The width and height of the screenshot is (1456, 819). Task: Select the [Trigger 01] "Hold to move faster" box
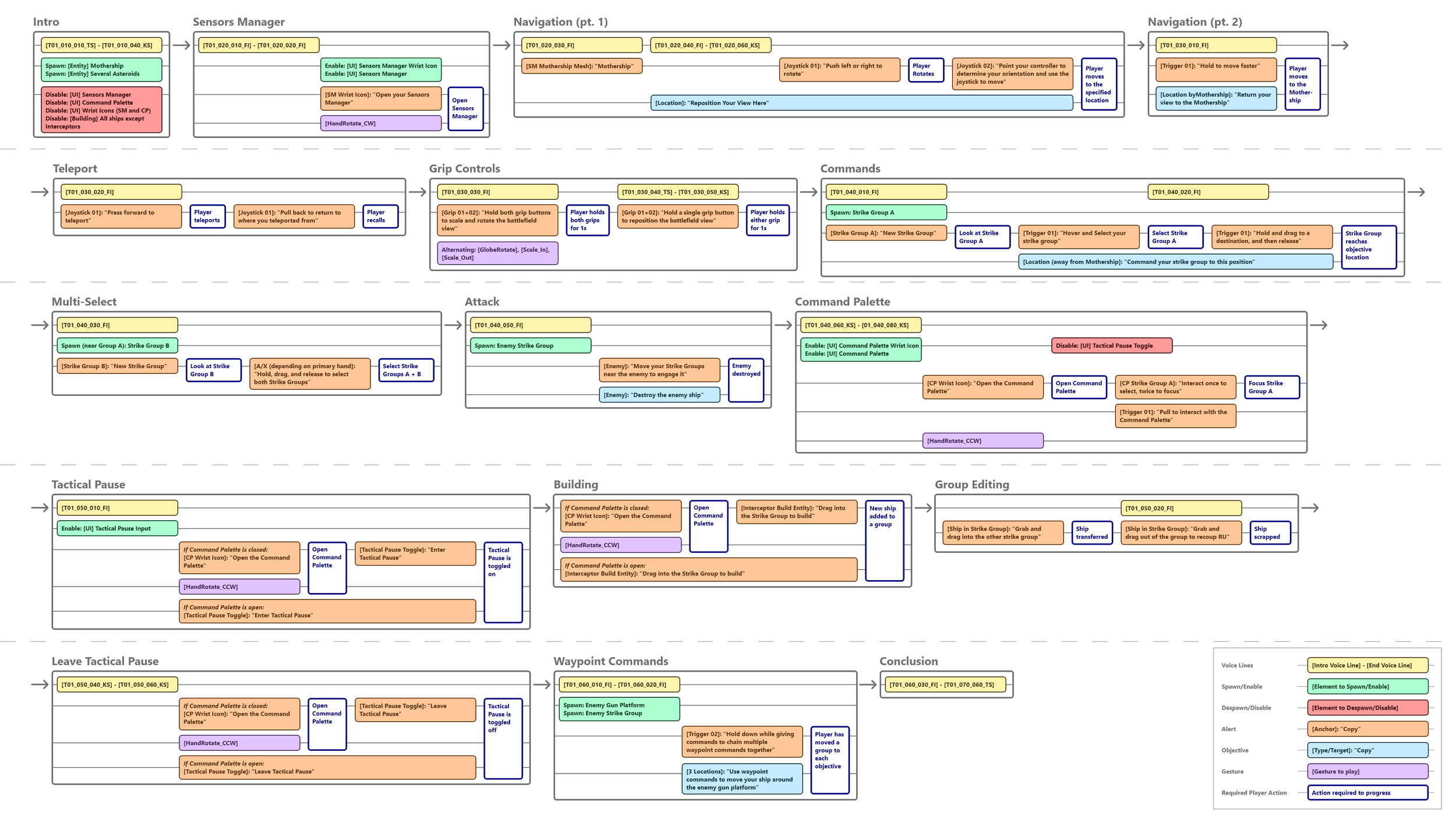click(1215, 70)
